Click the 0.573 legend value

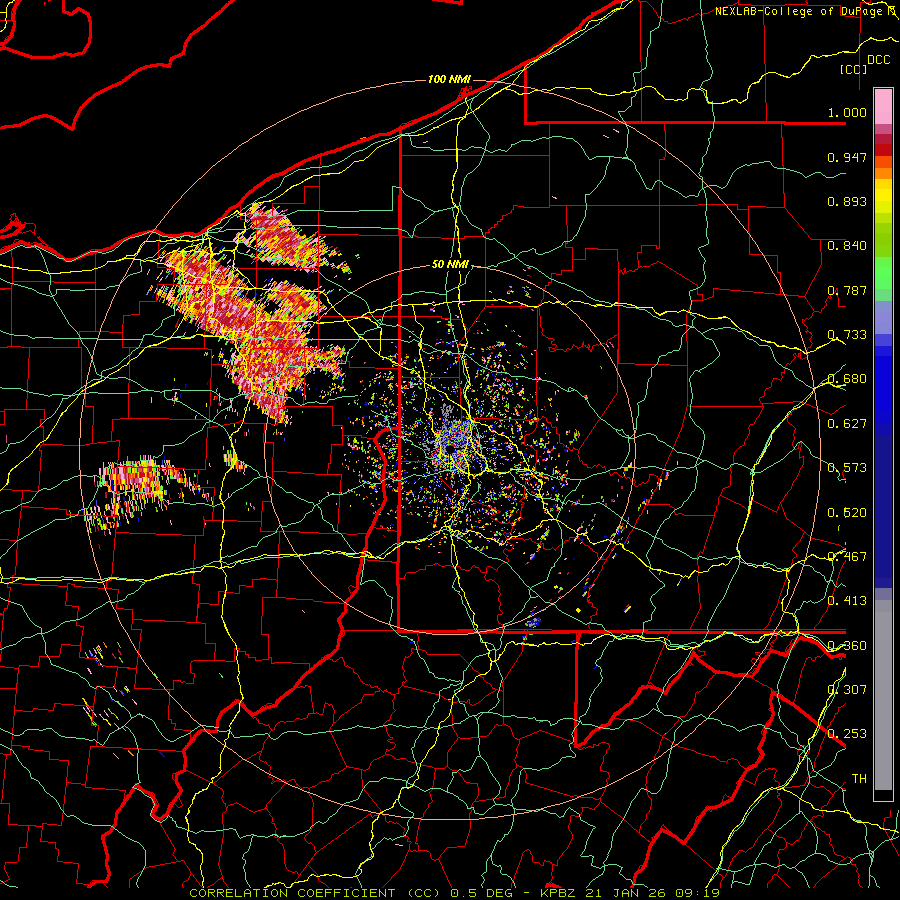click(x=847, y=468)
